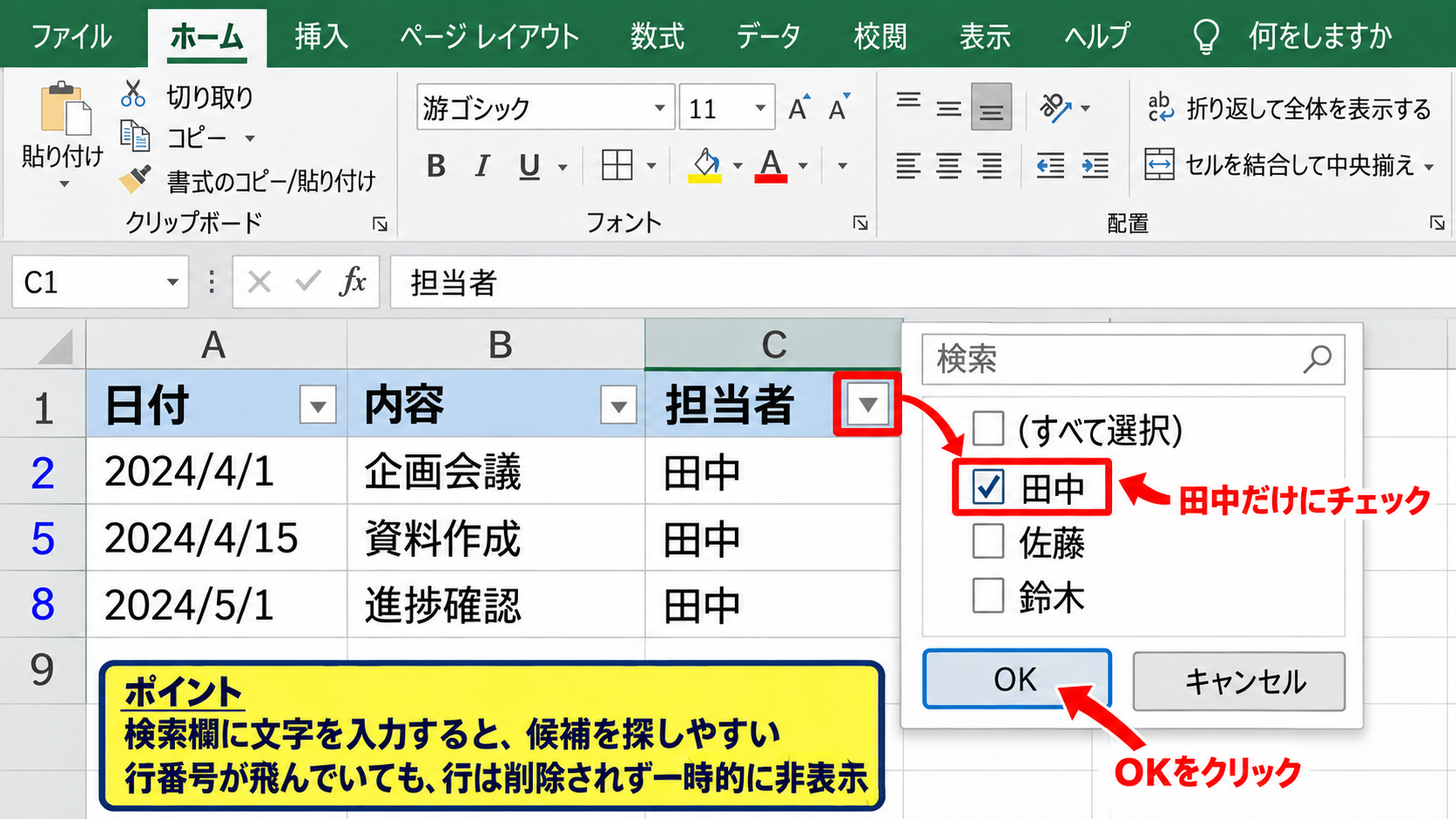Click キャンセル in the filter menu
Image resolution: width=1456 pixels, height=819 pixels.
click(x=1238, y=681)
